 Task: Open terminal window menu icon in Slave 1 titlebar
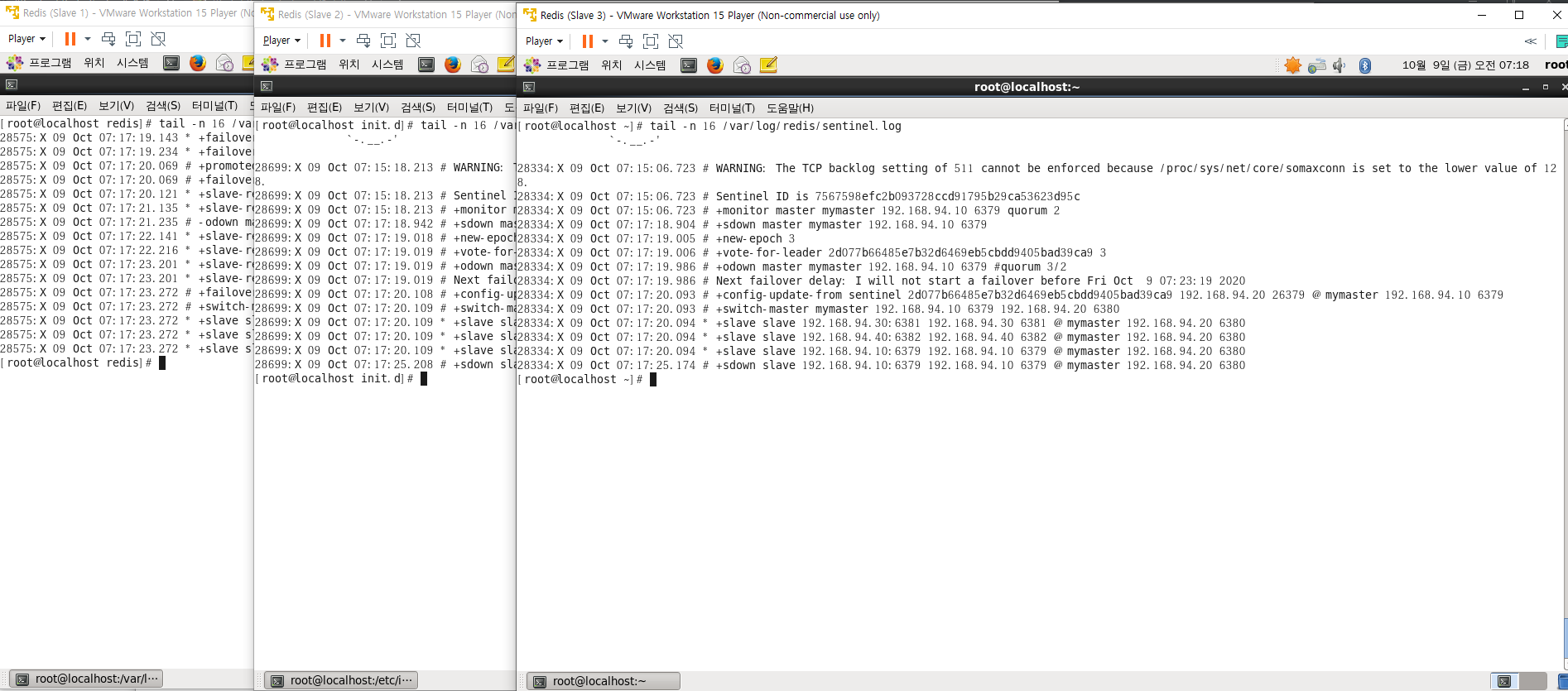(x=12, y=84)
